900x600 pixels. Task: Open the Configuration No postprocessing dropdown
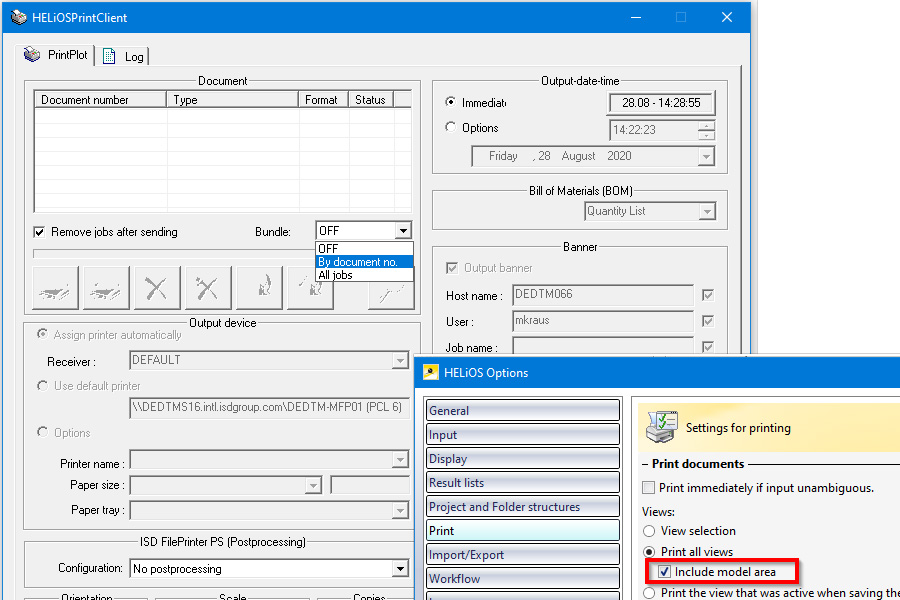click(400, 569)
